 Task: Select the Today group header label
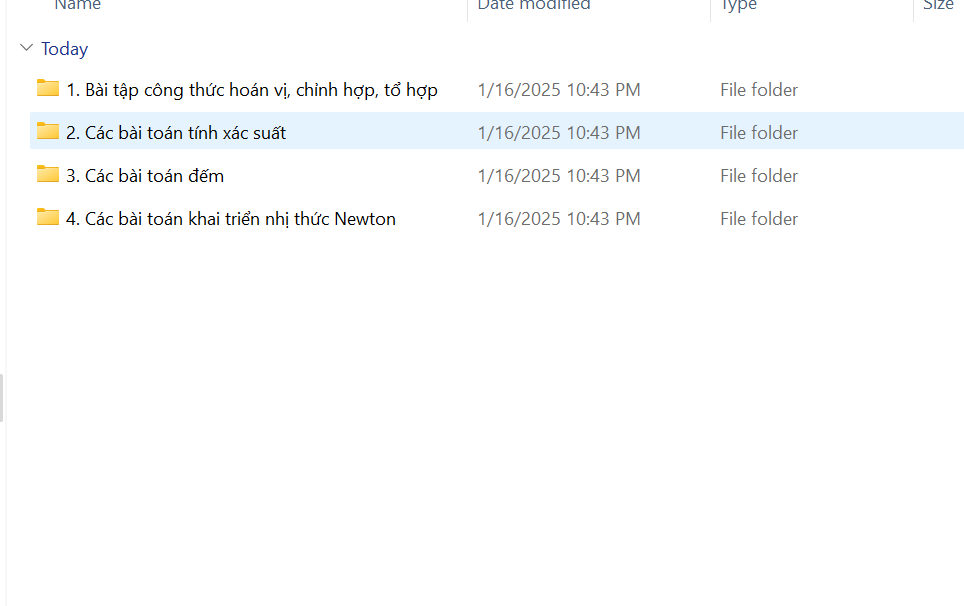pos(64,49)
